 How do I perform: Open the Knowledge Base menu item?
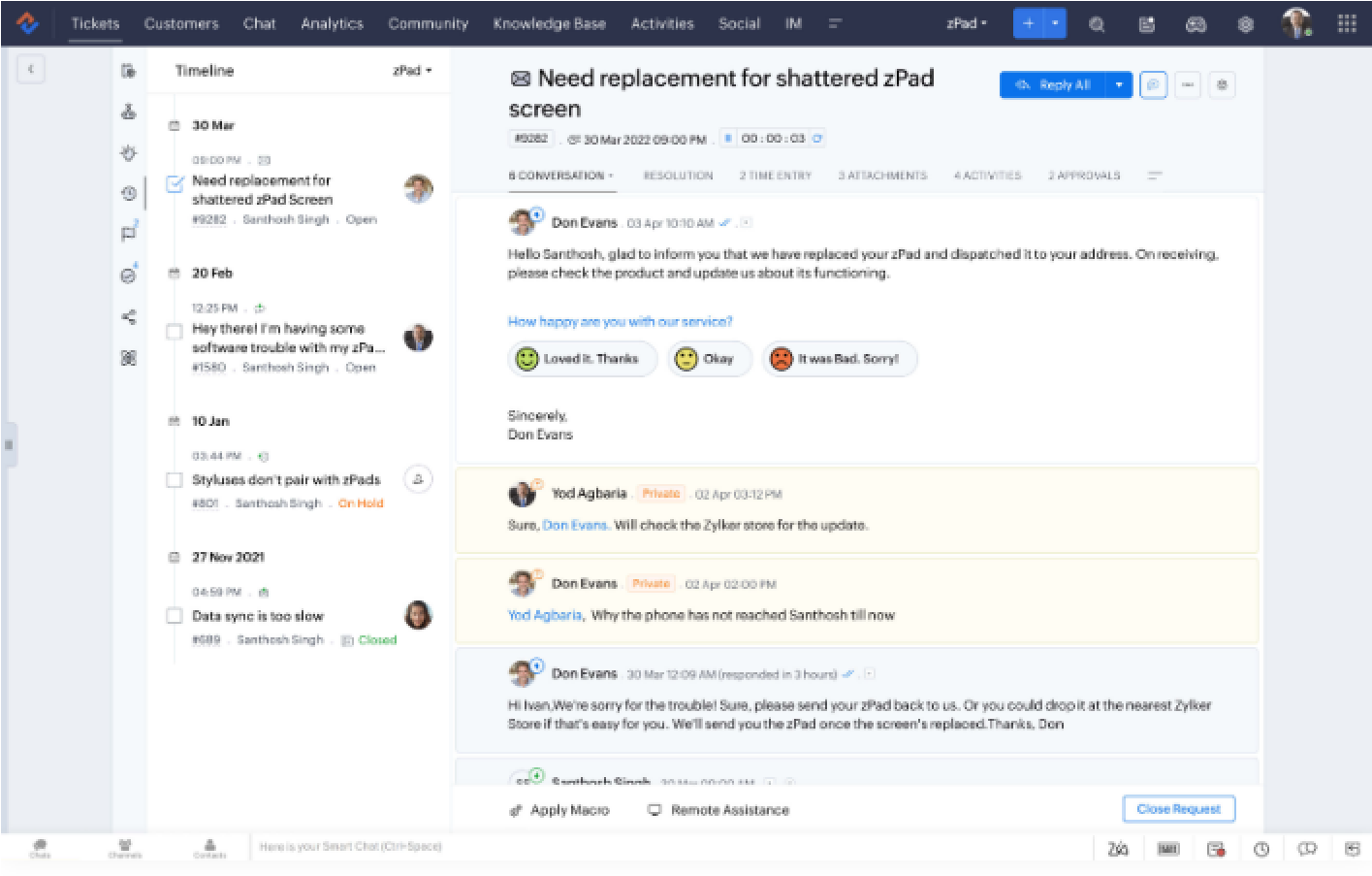point(549,23)
